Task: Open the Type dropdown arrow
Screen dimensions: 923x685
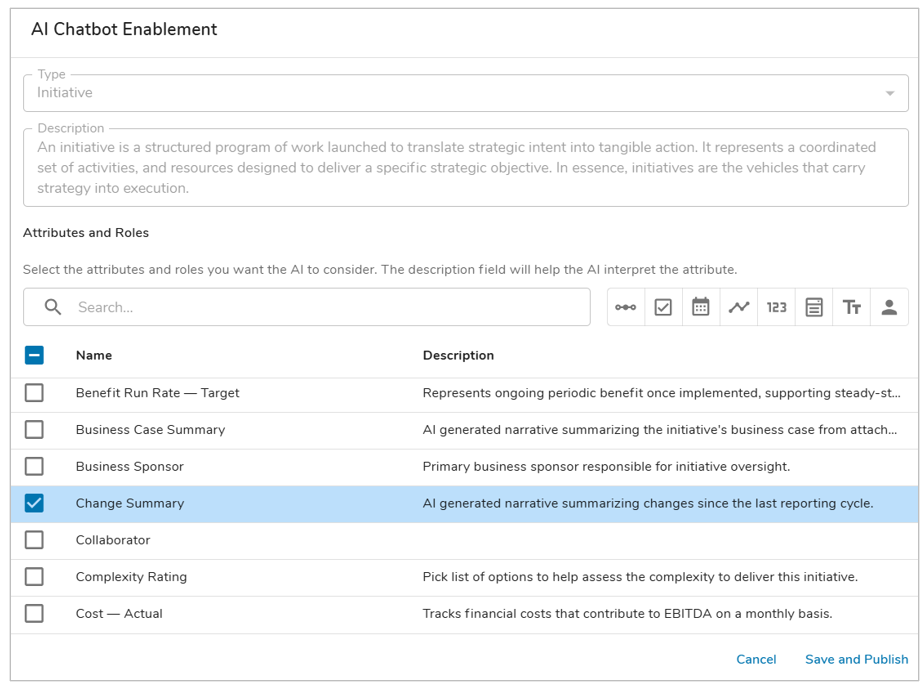Action: point(890,93)
